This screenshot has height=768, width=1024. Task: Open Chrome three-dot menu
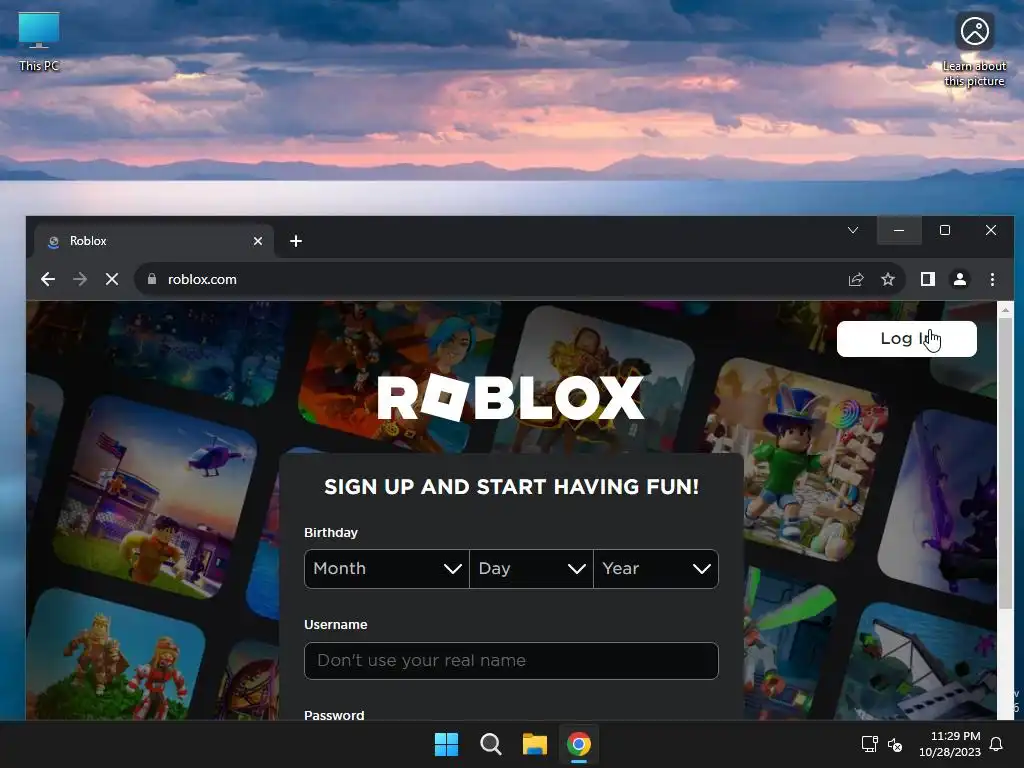(x=993, y=280)
